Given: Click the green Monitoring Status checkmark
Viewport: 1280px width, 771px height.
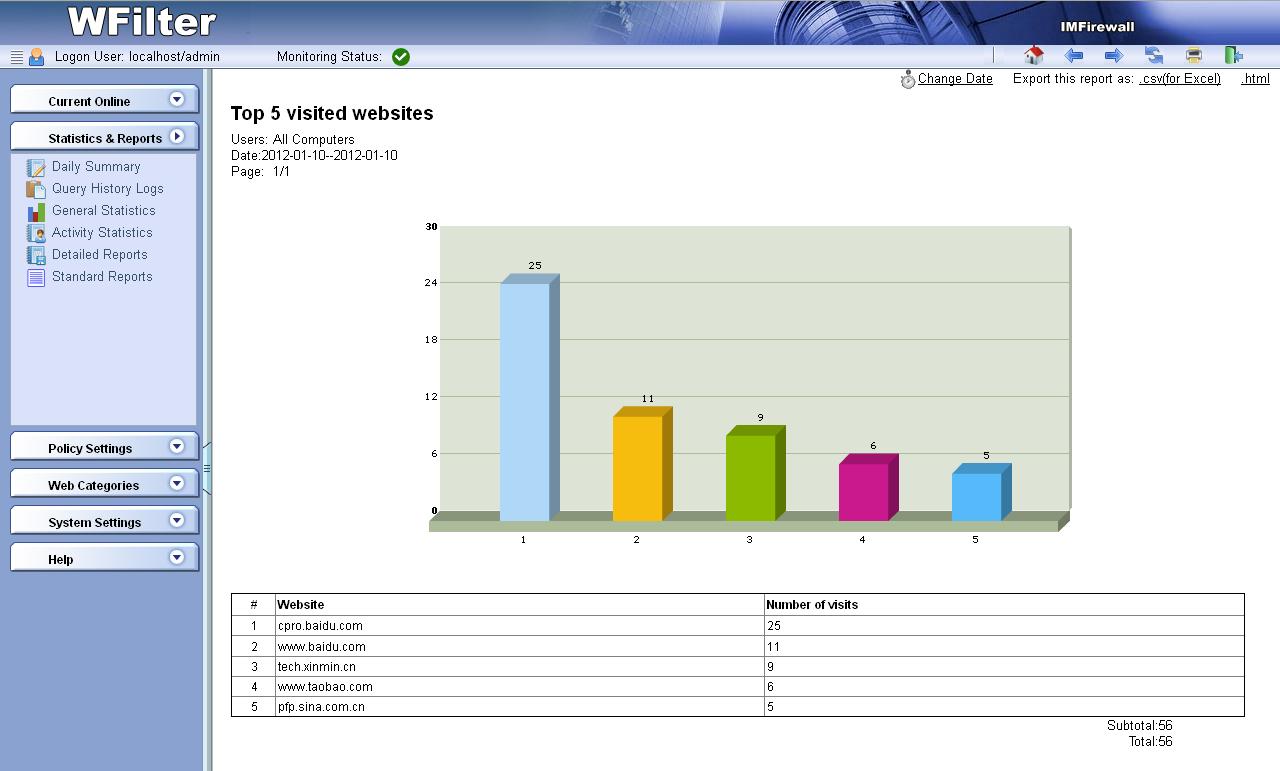Looking at the screenshot, I should [401, 57].
